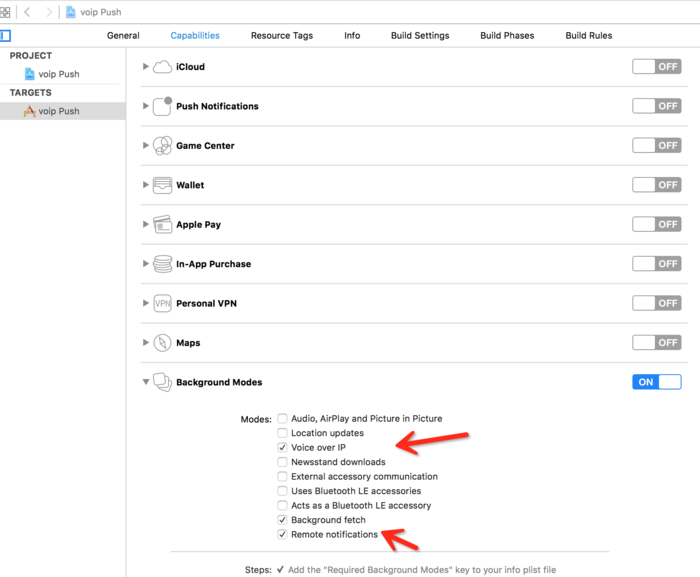Click the TARGETS section header

tap(31, 92)
